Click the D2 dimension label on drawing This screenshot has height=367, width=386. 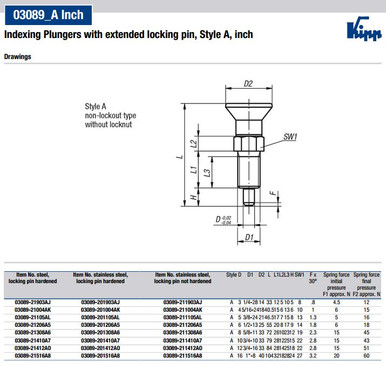(248, 83)
